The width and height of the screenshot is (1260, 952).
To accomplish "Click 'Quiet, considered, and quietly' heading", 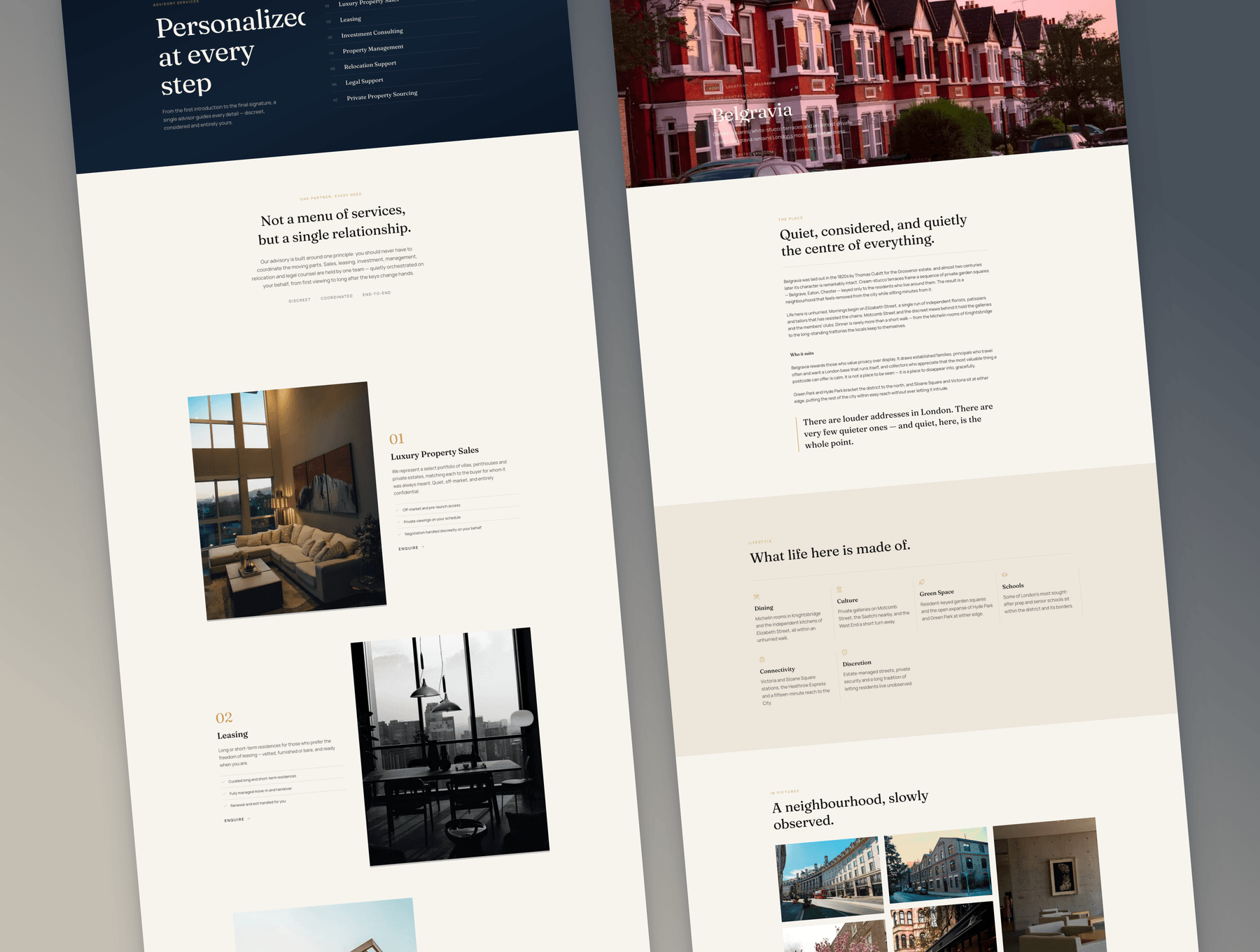I will [873, 226].
